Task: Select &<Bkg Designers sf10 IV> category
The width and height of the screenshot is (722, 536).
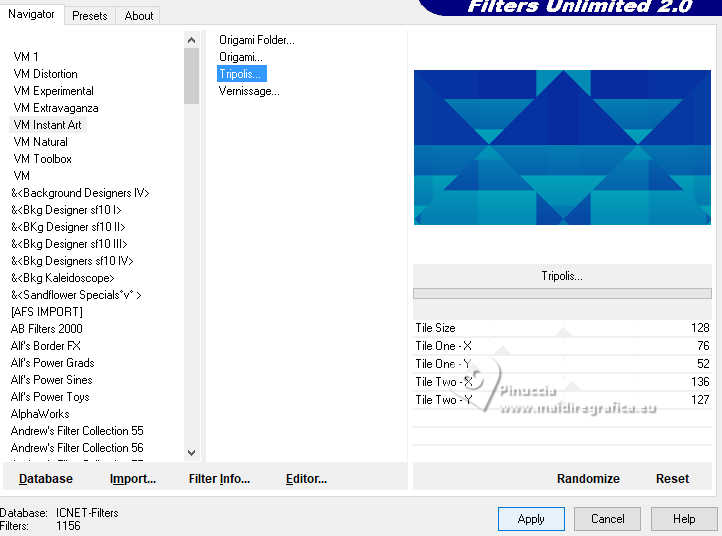Action: coord(72,261)
